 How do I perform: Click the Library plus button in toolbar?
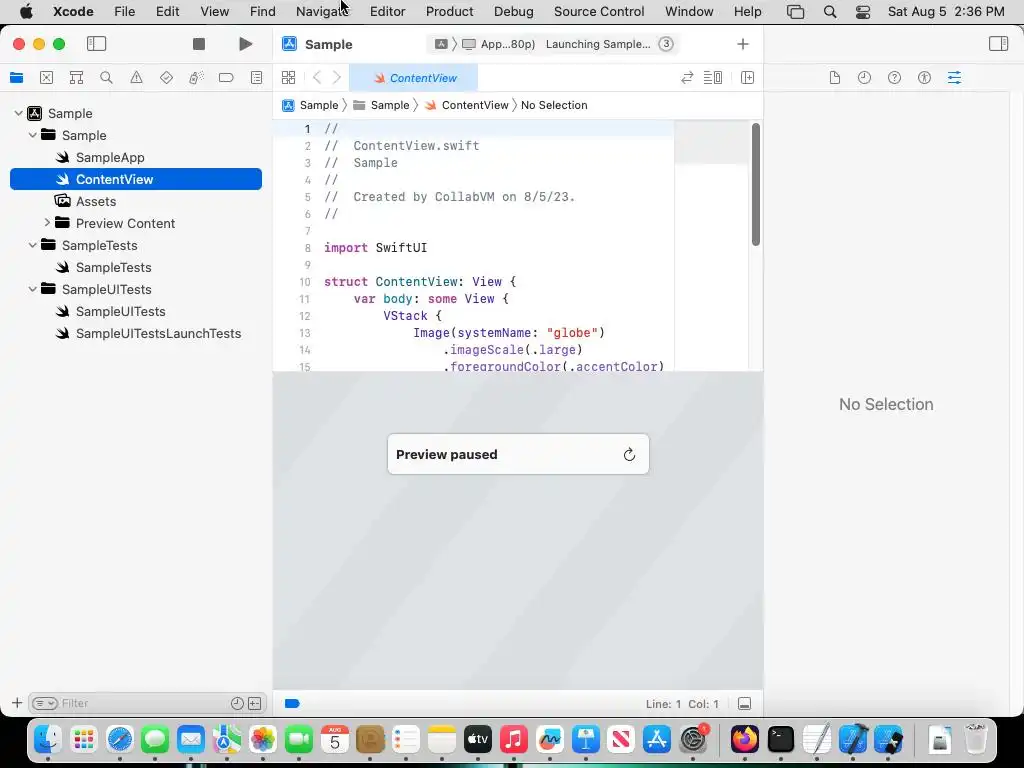coord(743,44)
